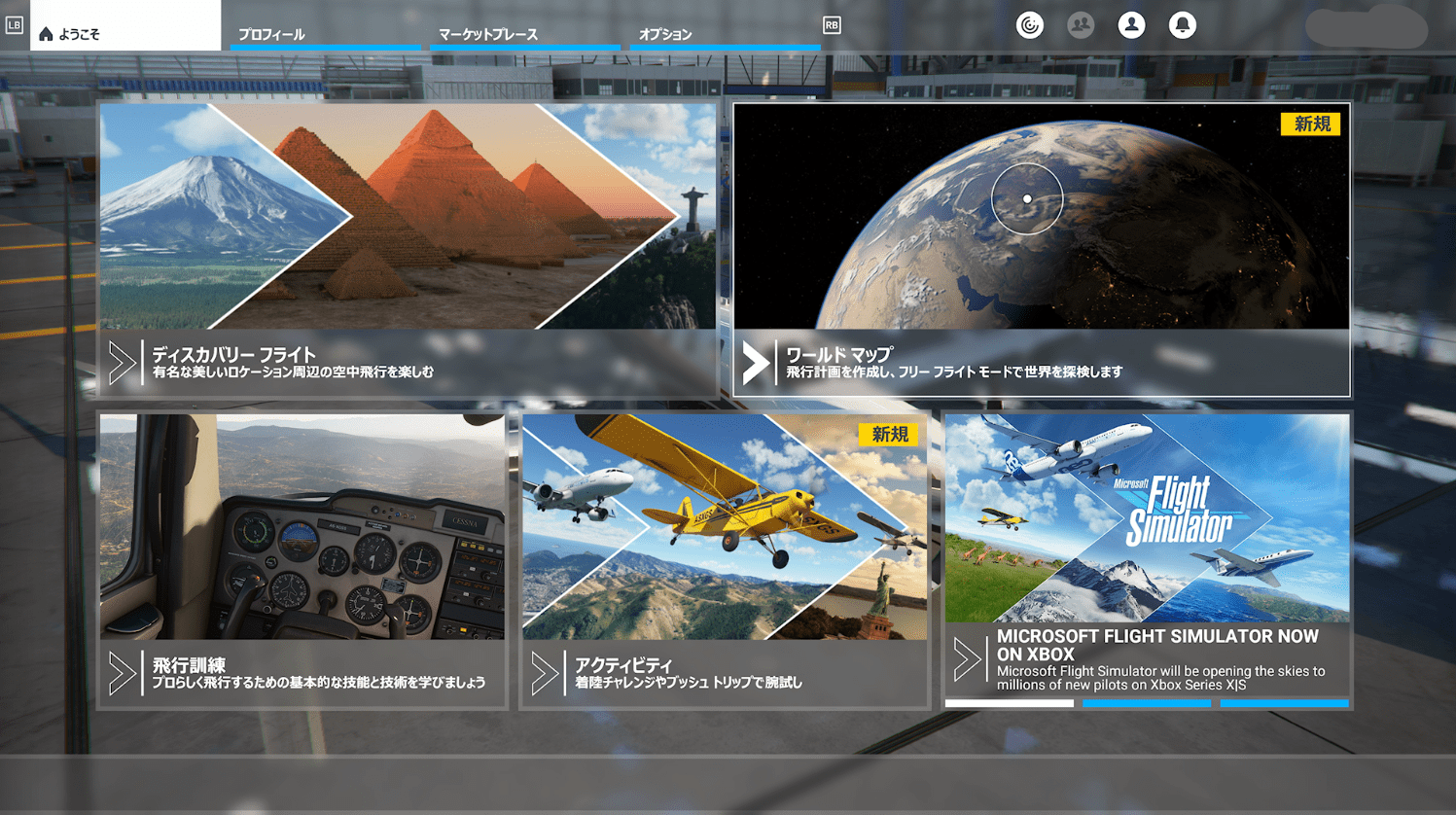Open the 飛行訓練 cockpit tile

coord(302,561)
